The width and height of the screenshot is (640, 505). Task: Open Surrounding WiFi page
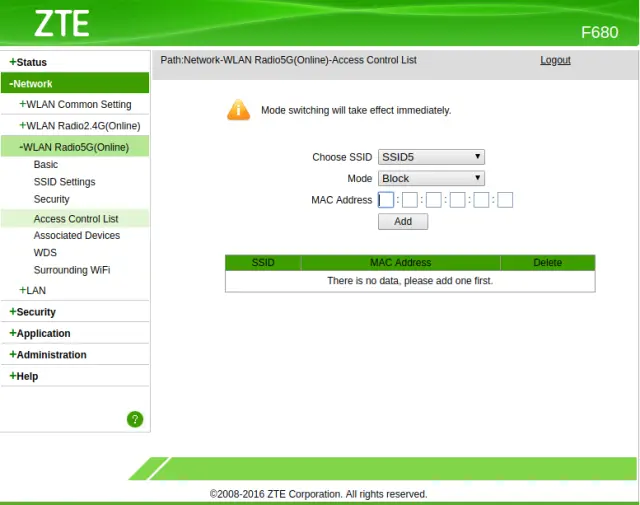(x=71, y=270)
